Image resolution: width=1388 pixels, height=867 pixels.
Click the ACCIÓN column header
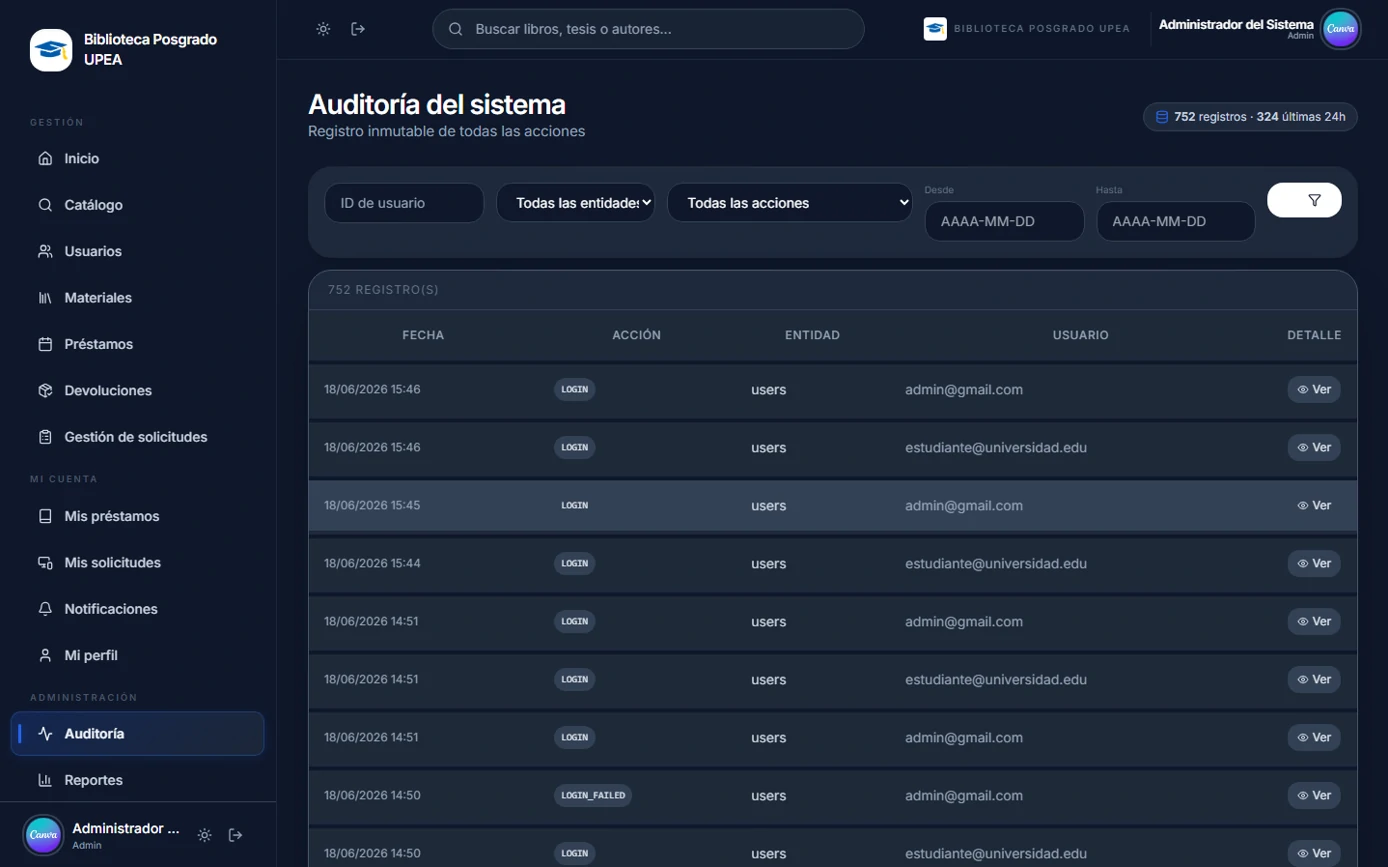[x=636, y=335]
